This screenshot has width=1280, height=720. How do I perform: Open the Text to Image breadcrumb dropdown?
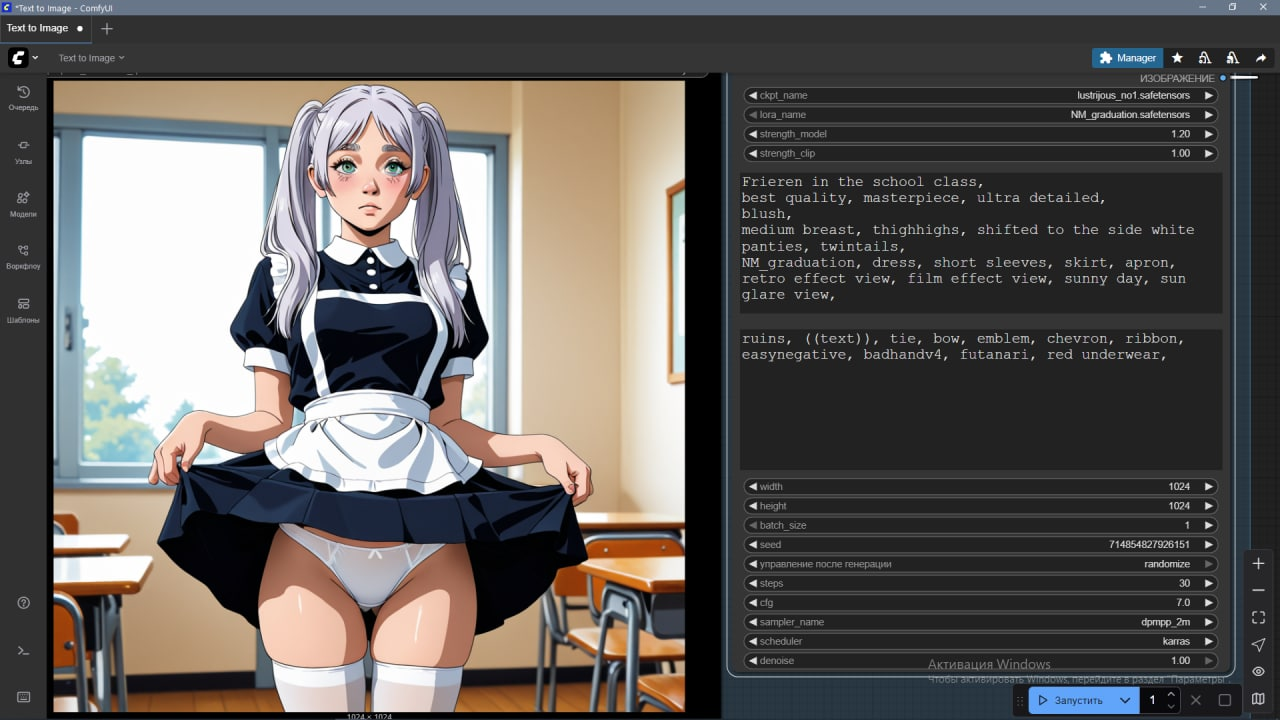tap(91, 58)
